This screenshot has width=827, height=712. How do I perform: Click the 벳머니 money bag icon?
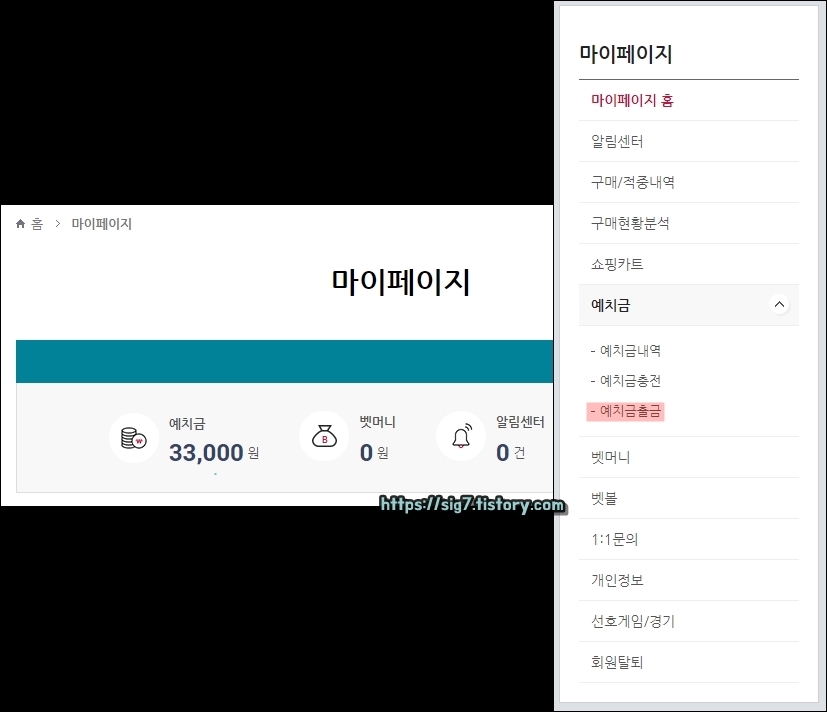(x=324, y=436)
